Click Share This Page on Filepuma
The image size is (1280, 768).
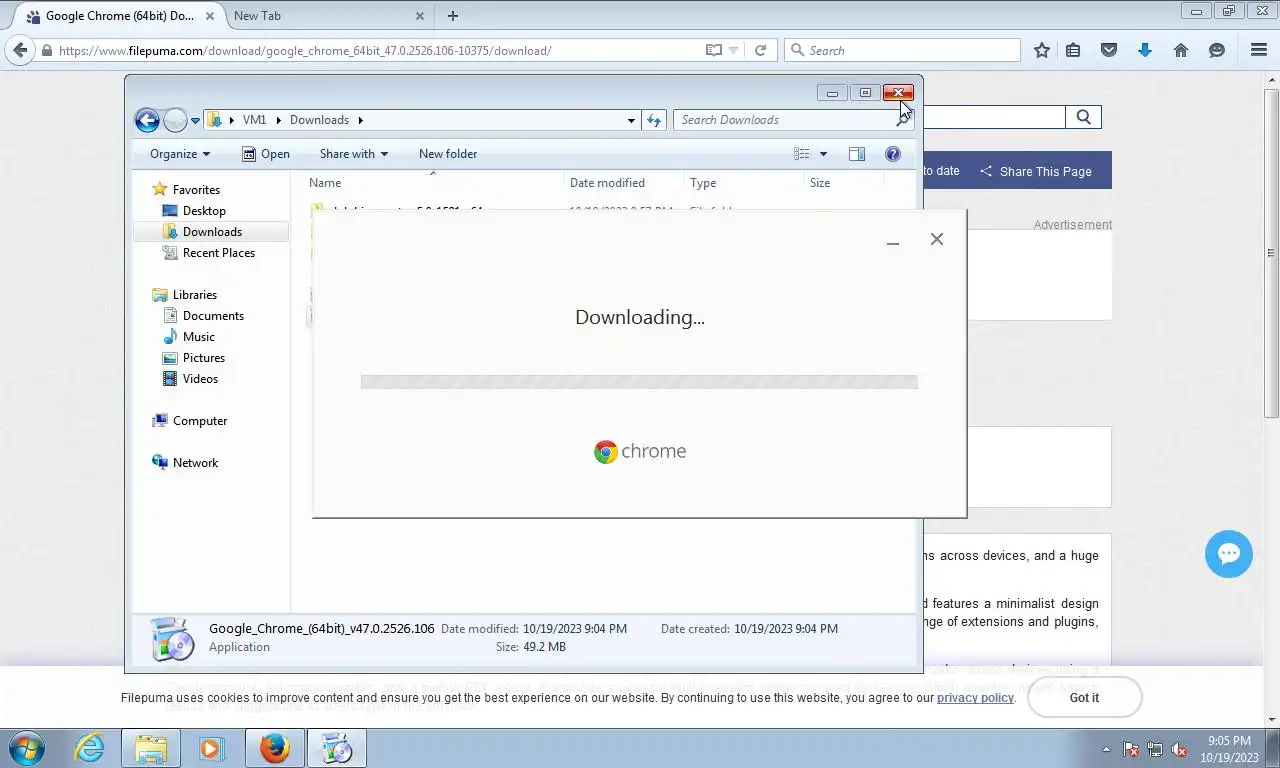click(x=1036, y=171)
